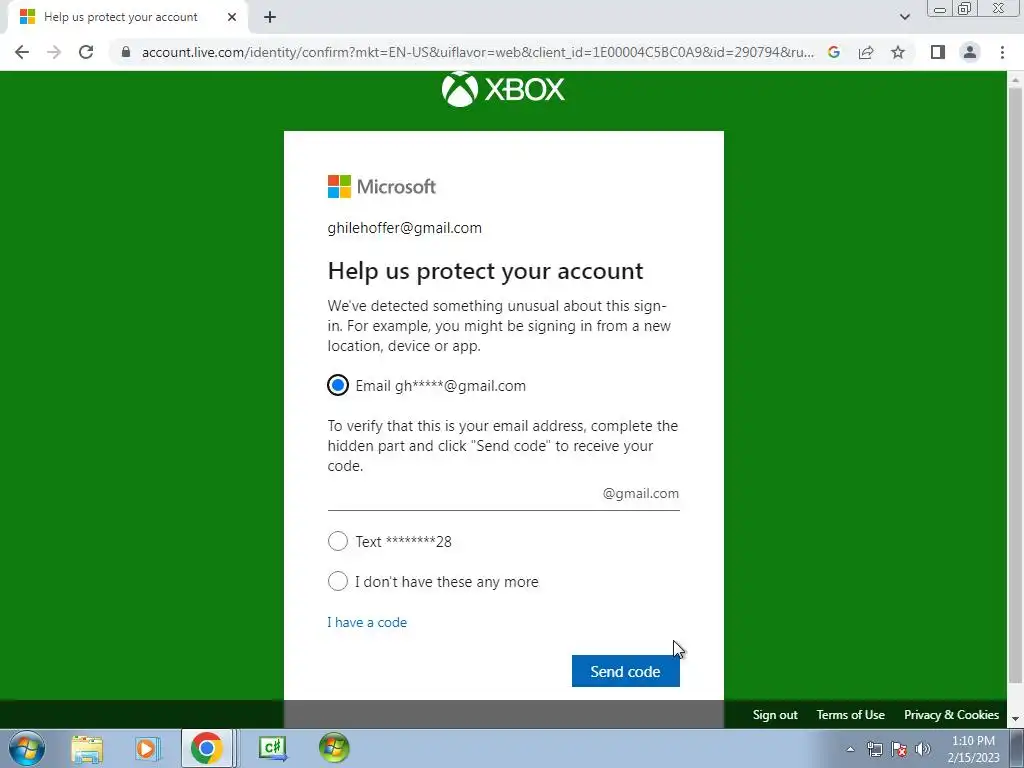1024x768 pixels.
Task: Click the padlock site info icon
Action: (x=126, y=52)
